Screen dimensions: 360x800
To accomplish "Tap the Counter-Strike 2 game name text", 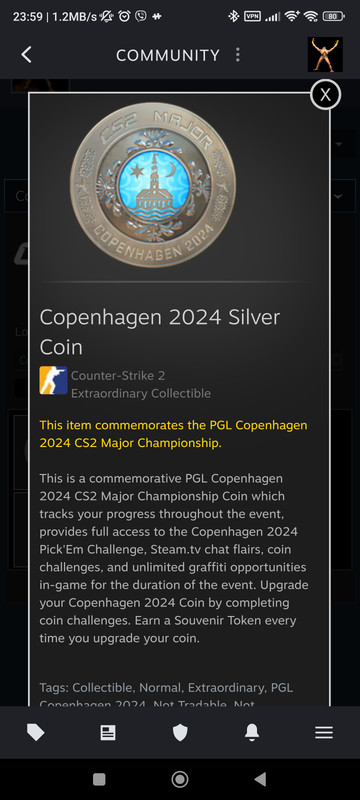I will point(118,376).
